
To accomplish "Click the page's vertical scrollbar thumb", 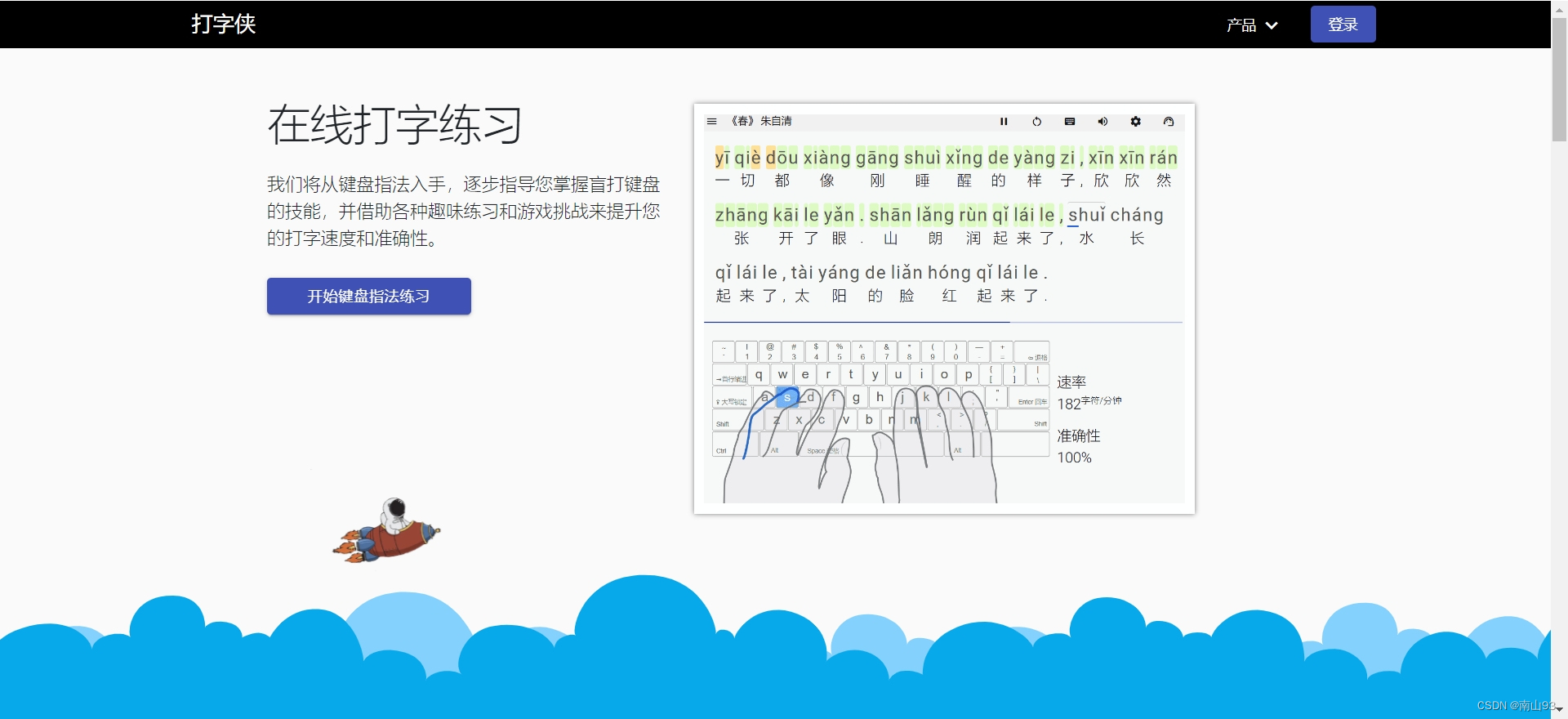I will point(1559,79).
